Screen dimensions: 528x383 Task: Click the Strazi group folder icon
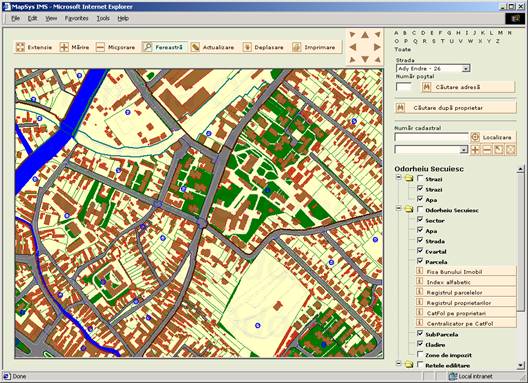click(x=409, y=179)
